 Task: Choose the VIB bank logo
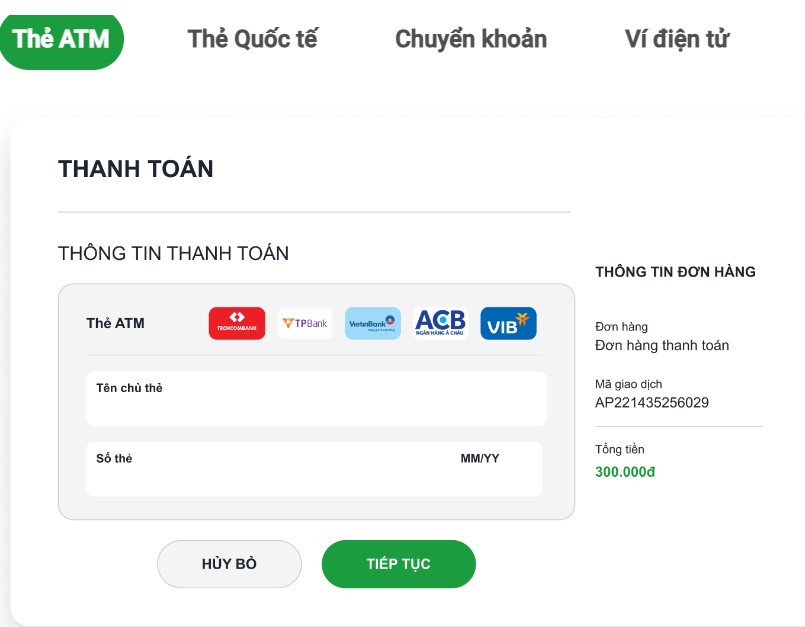pyautogui.click(x=508, y=324)
